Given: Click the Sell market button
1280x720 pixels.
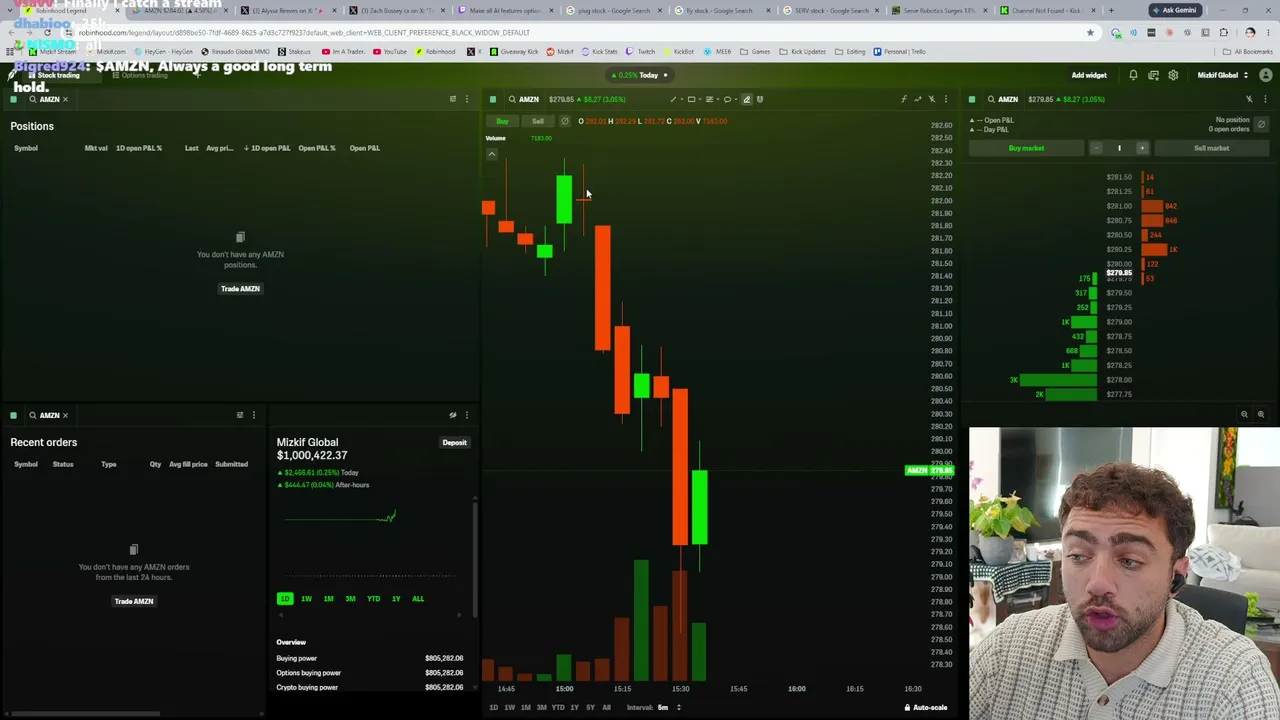Looking at the screenshot, I should pos(1211,148).
